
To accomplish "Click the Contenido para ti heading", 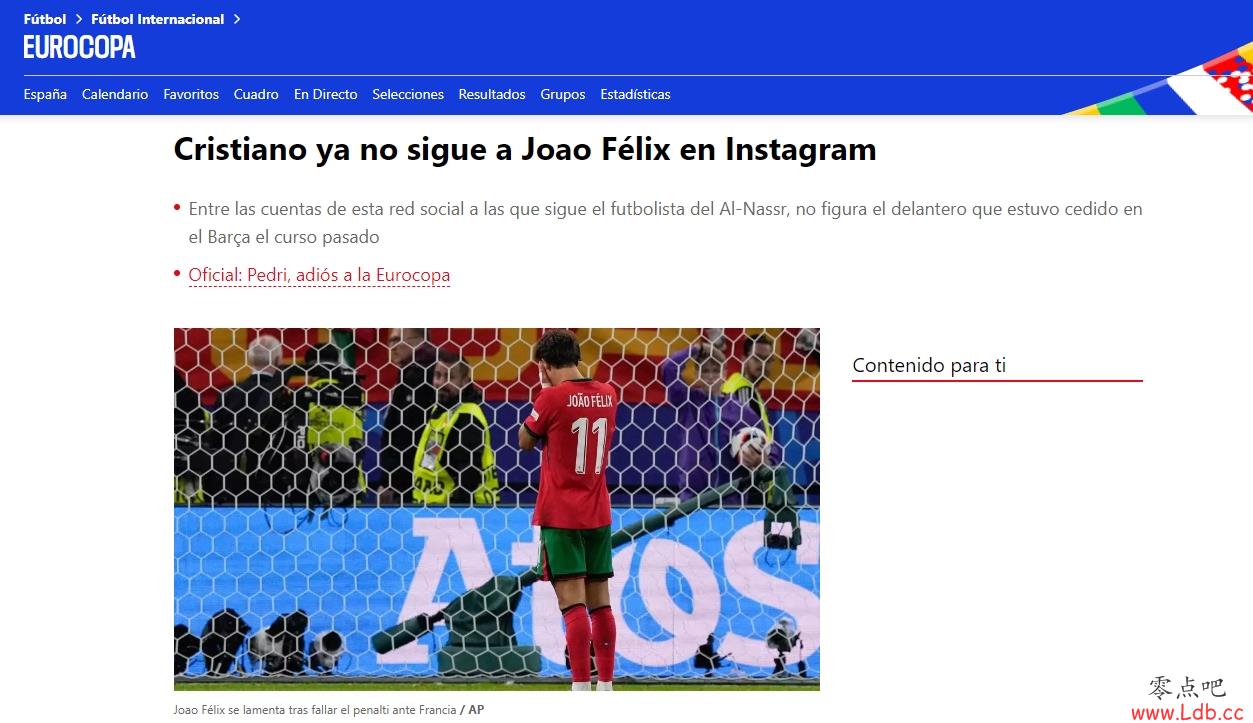I will (929, 365).
